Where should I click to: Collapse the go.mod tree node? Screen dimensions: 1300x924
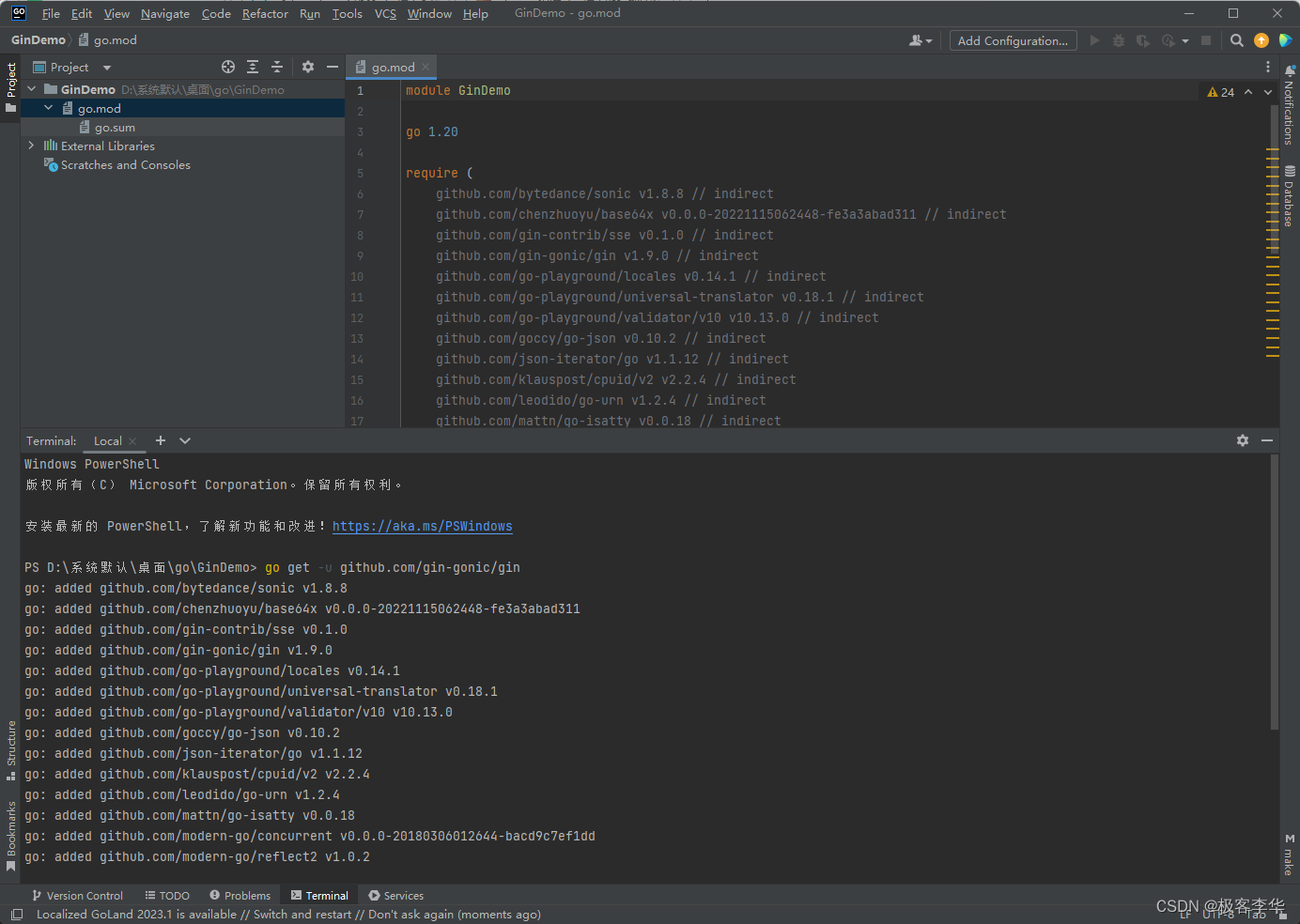coord(49,108)
